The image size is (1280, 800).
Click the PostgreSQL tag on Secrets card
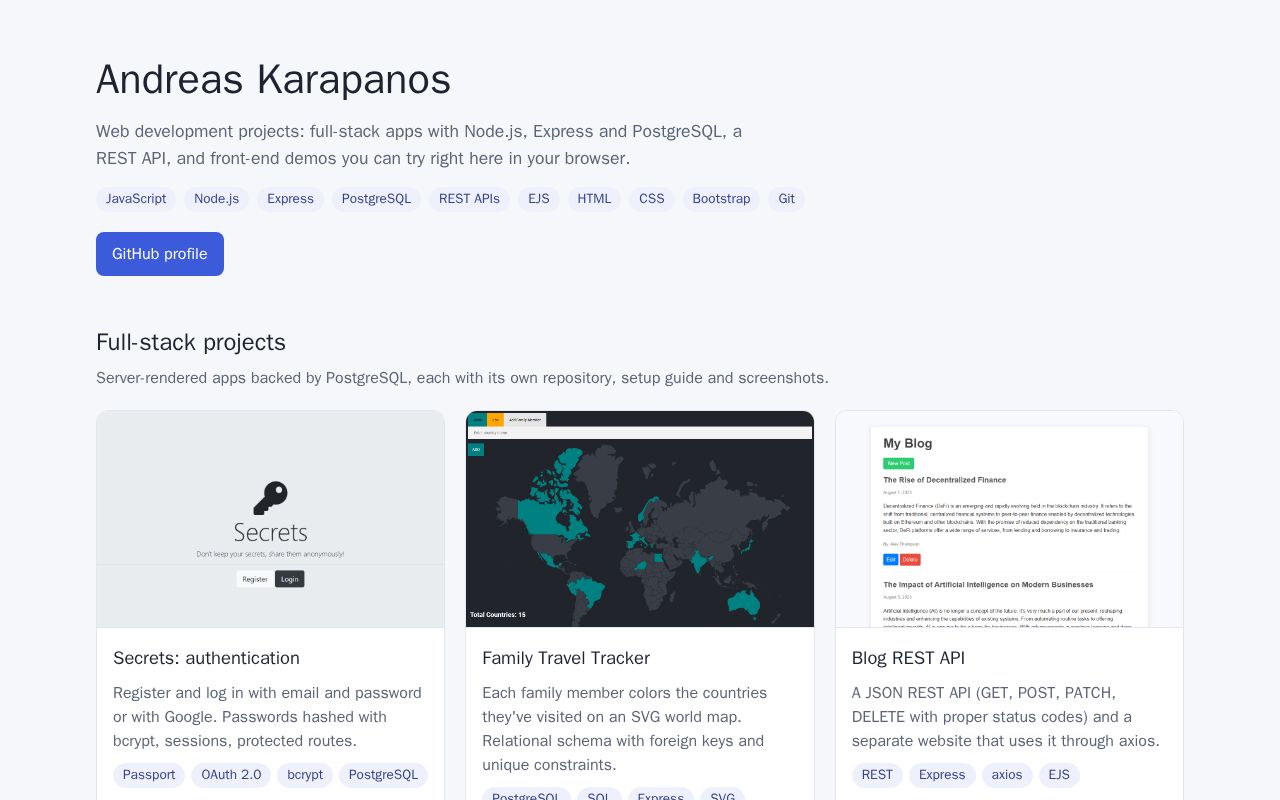pyautogui.click(x=383, y=775)
